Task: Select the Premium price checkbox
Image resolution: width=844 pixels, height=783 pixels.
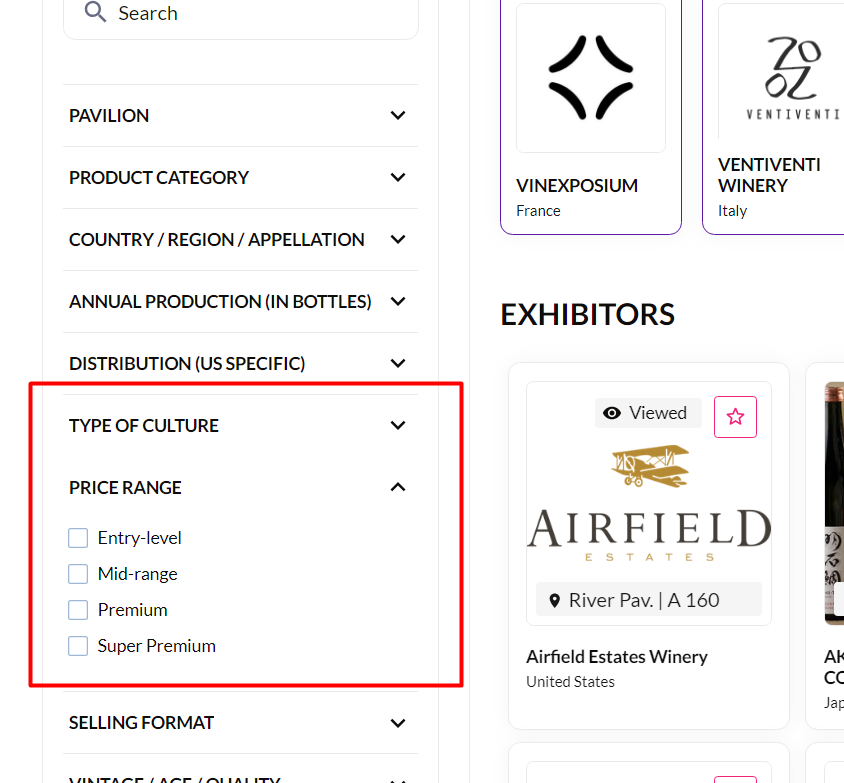Action: pyautogui.click(x=78, y=610)
